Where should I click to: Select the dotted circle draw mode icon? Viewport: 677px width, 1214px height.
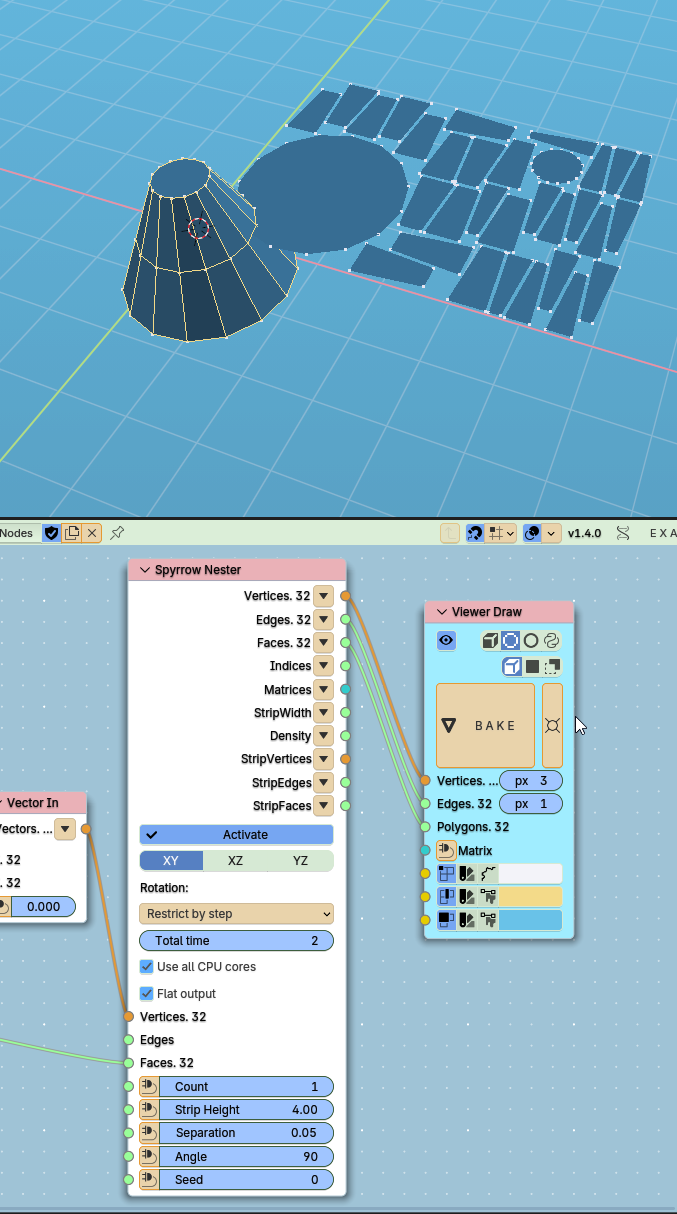510,640
